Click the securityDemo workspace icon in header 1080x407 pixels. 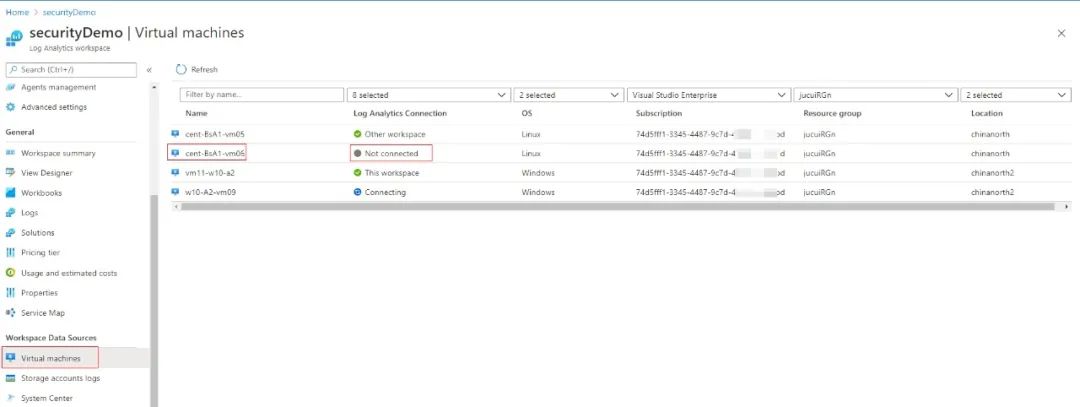(x=14, y=37)
